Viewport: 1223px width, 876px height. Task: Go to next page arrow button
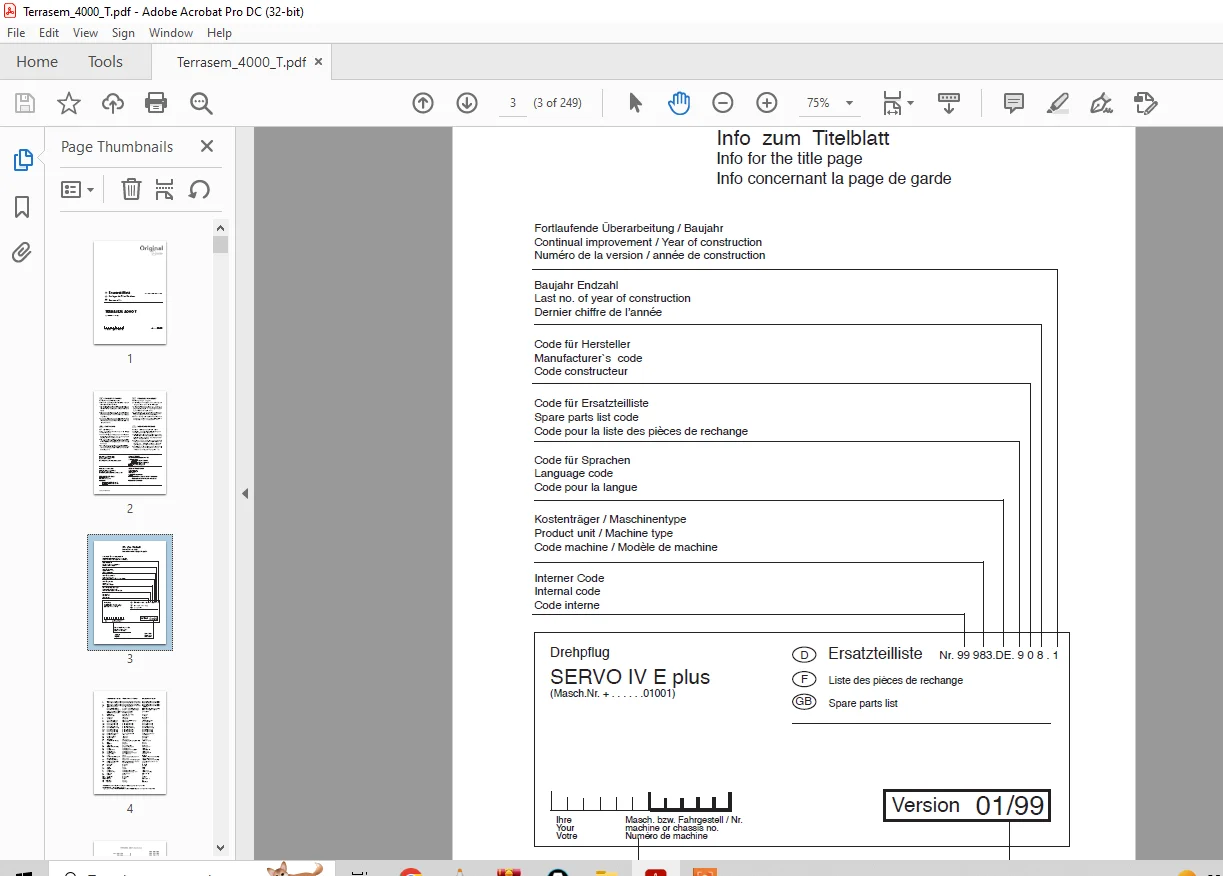(467, 103)
